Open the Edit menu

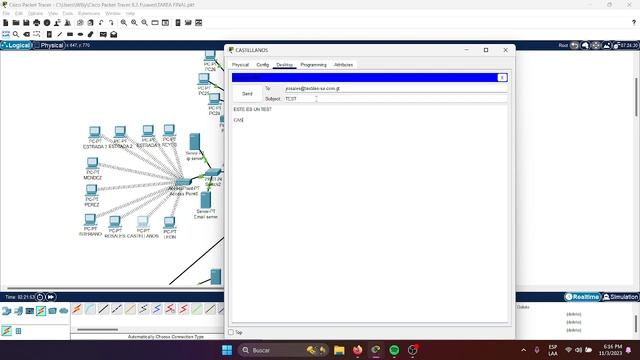(19, 13)
